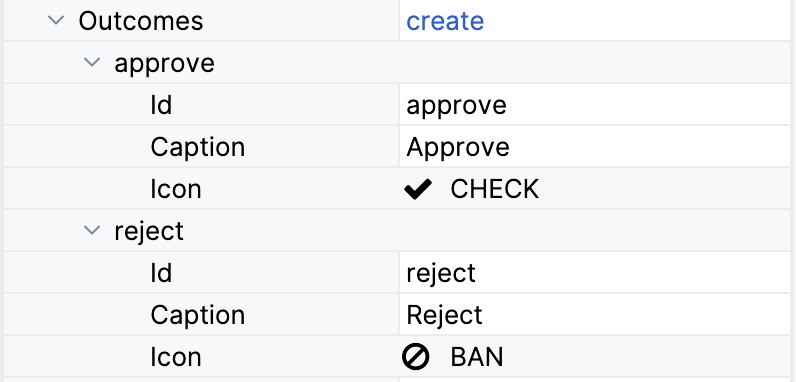
Task: Collapse the approve outcome chevron
Action: click(x=92, y=62)
